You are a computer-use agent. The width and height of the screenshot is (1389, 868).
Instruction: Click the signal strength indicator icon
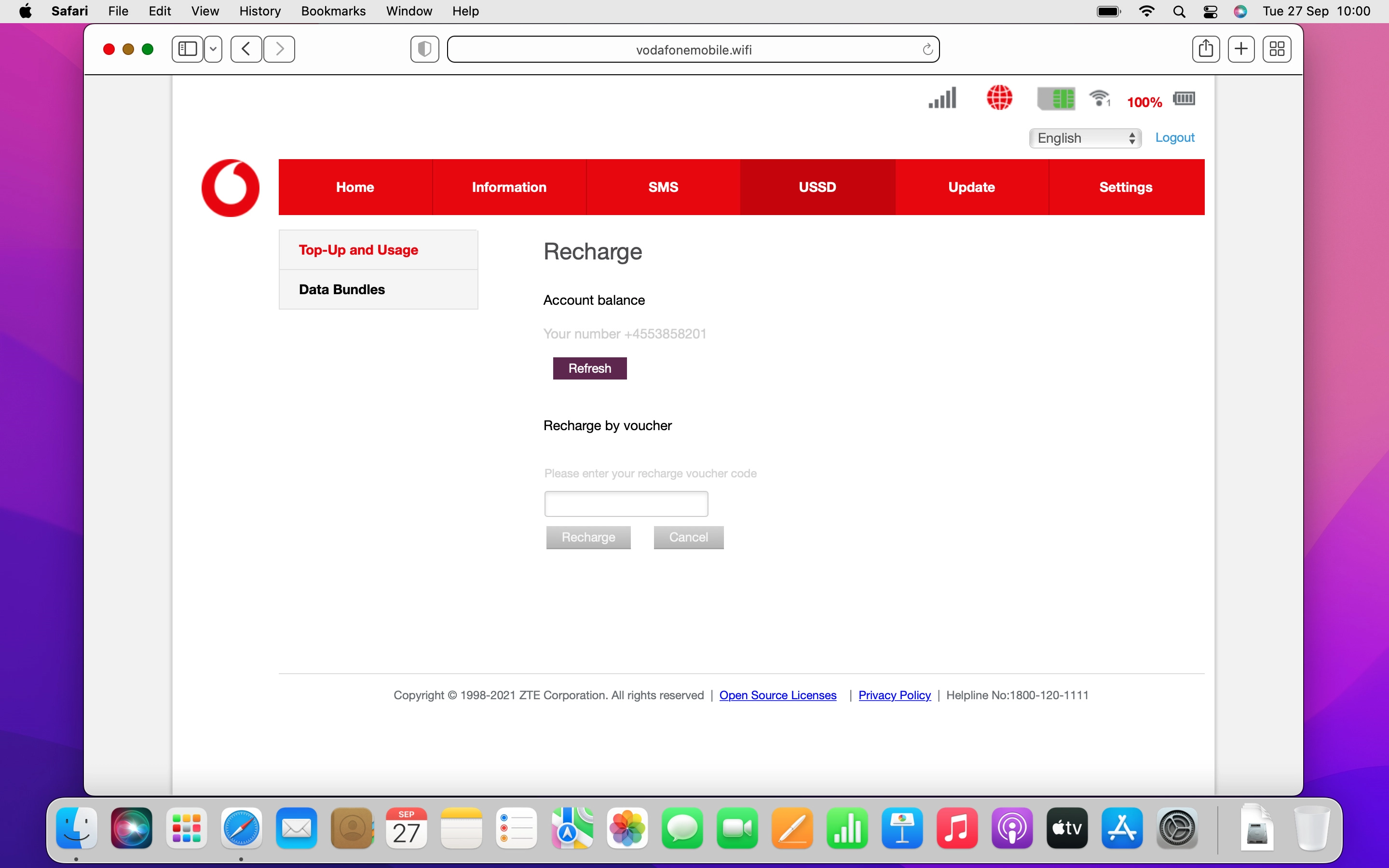pos(941,98)
